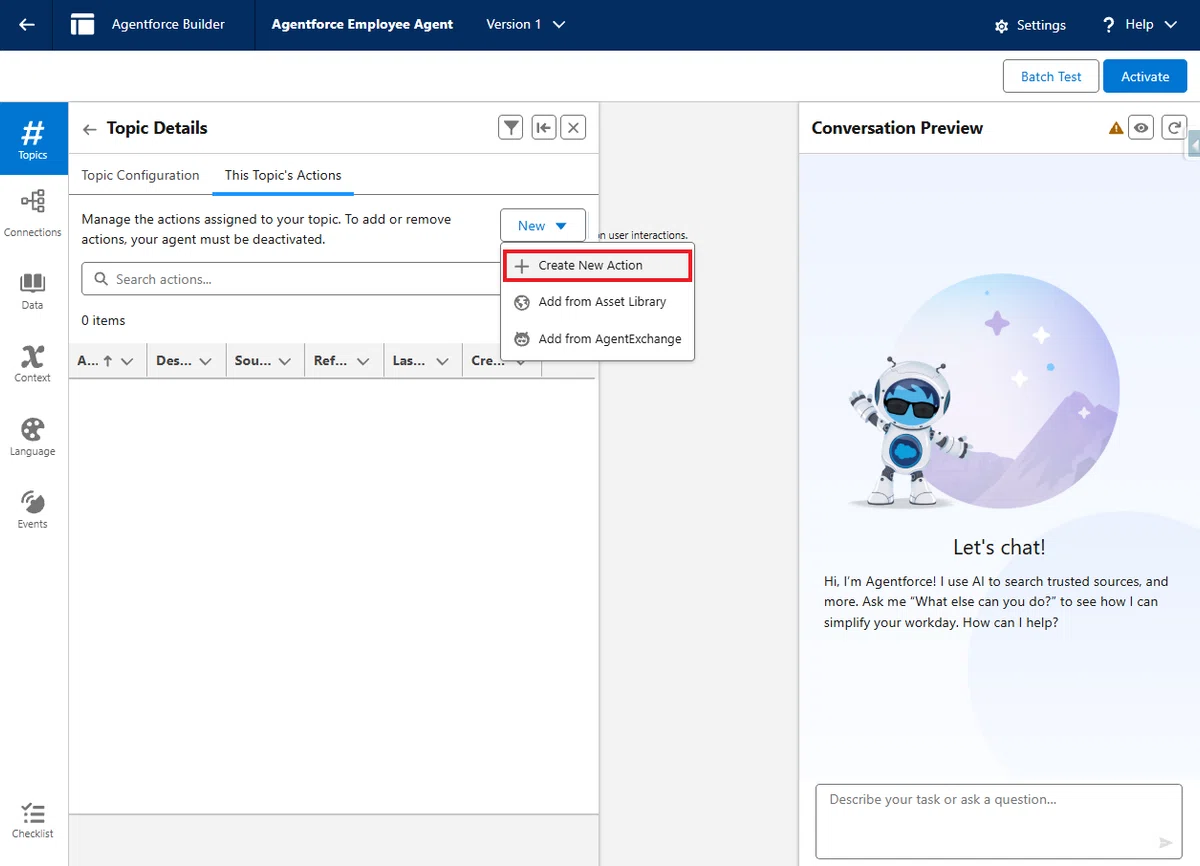The image size is (1200, 866).
Task: Choose Add from Asset Library
Action: 597,302
